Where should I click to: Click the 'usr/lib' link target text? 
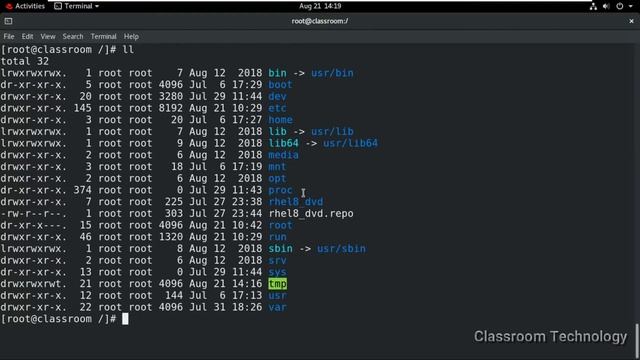point(332,131)
